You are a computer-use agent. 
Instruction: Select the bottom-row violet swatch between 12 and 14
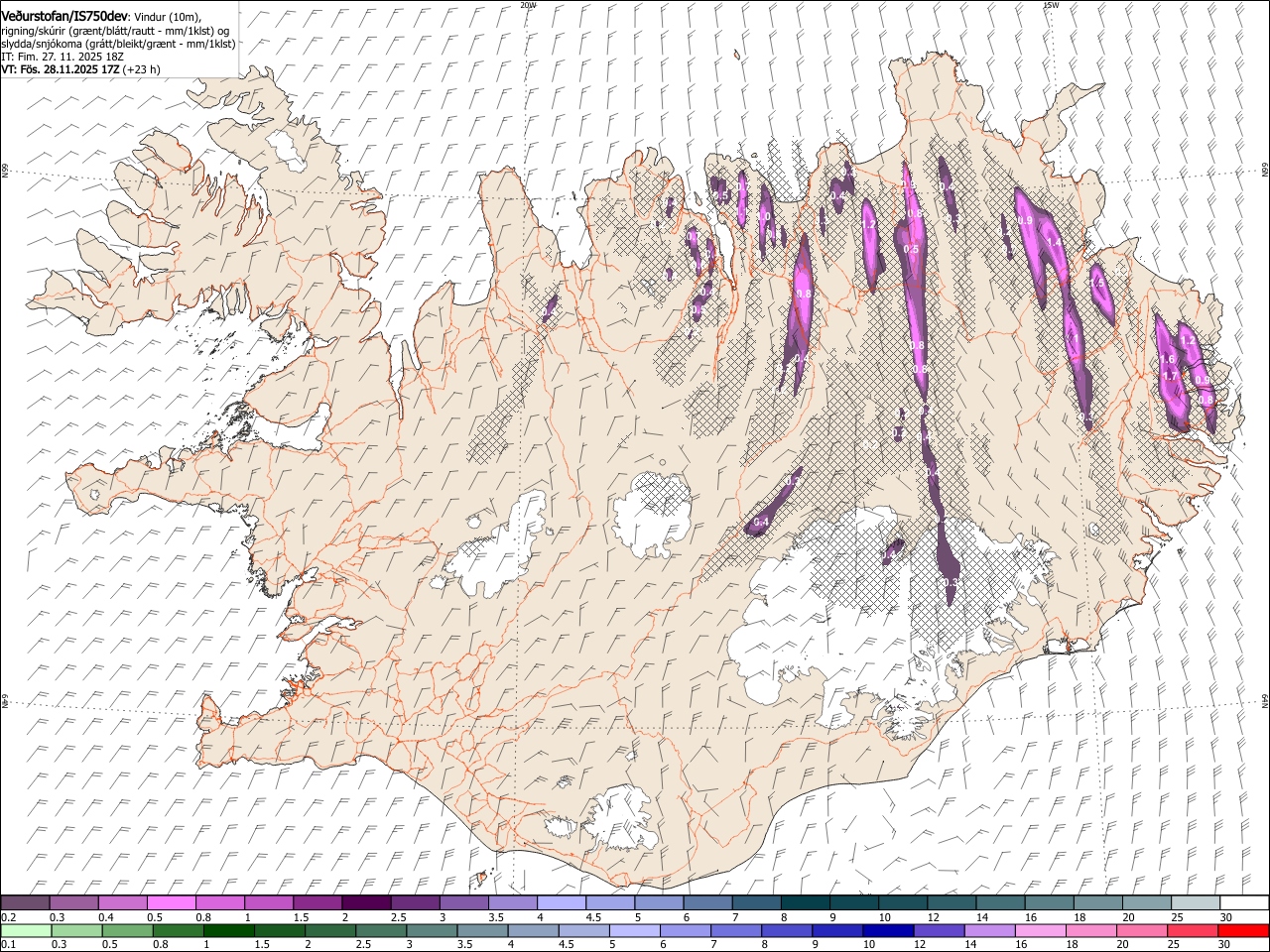point(939,931)
